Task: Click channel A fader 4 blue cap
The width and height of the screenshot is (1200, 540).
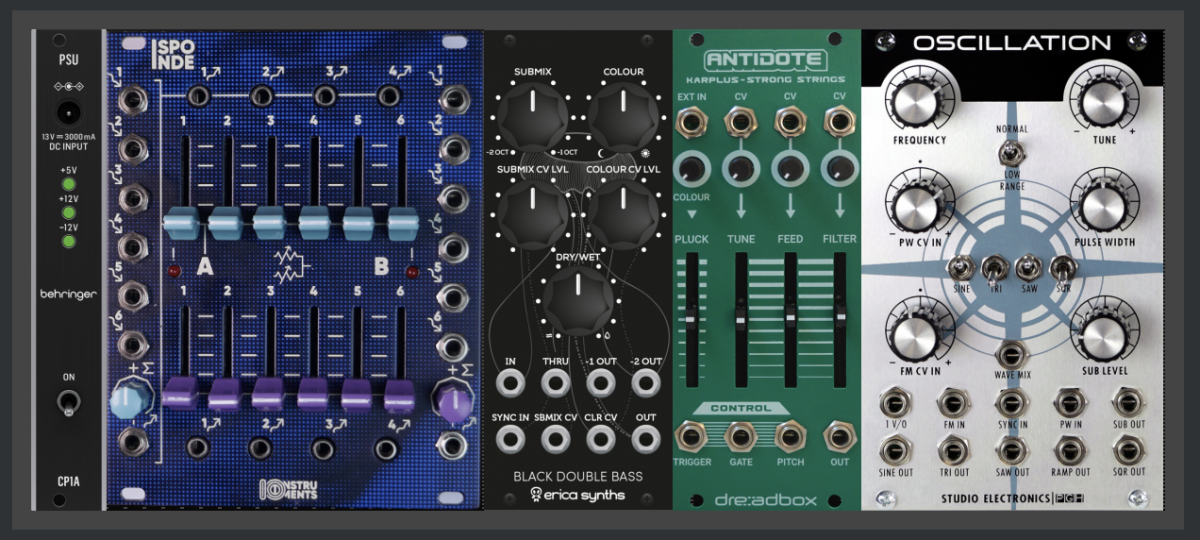Action: point(314,221)
